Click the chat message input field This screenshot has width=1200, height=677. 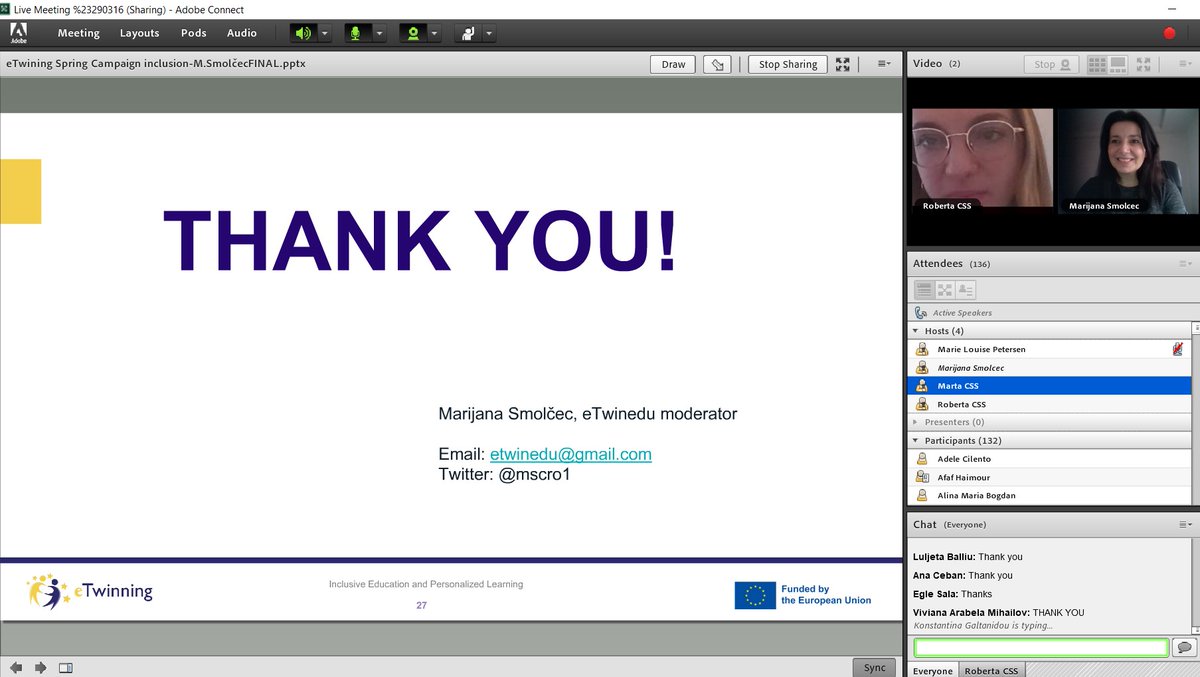1040,646
